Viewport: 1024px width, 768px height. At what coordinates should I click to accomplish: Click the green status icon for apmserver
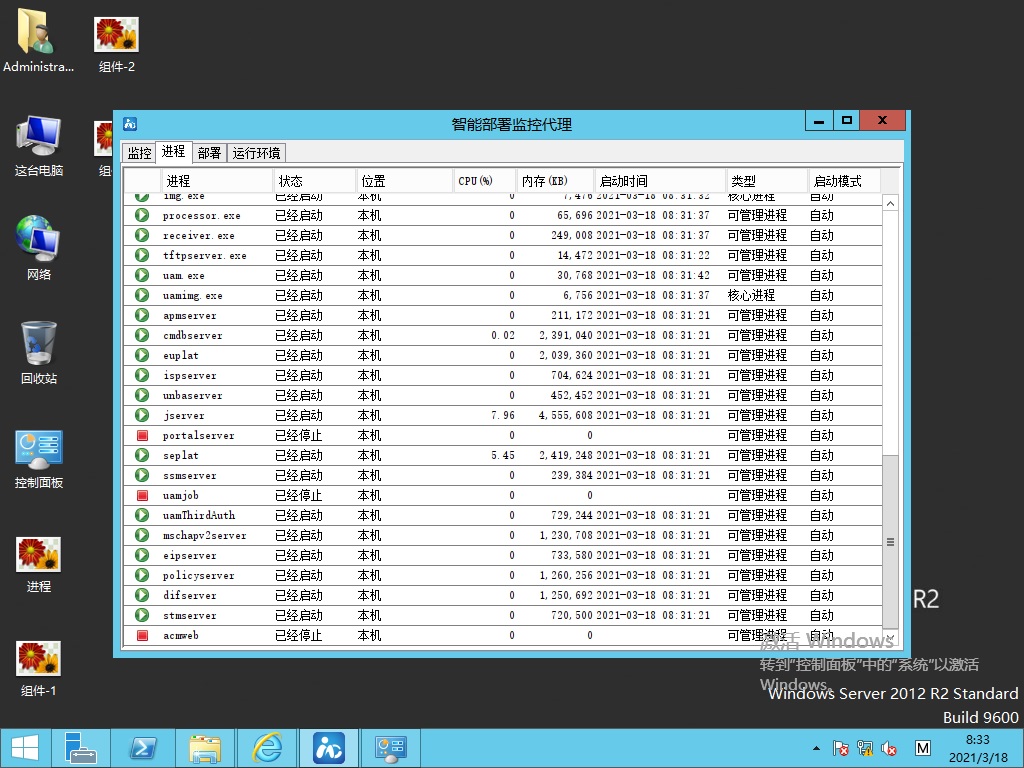coord(142,315)
